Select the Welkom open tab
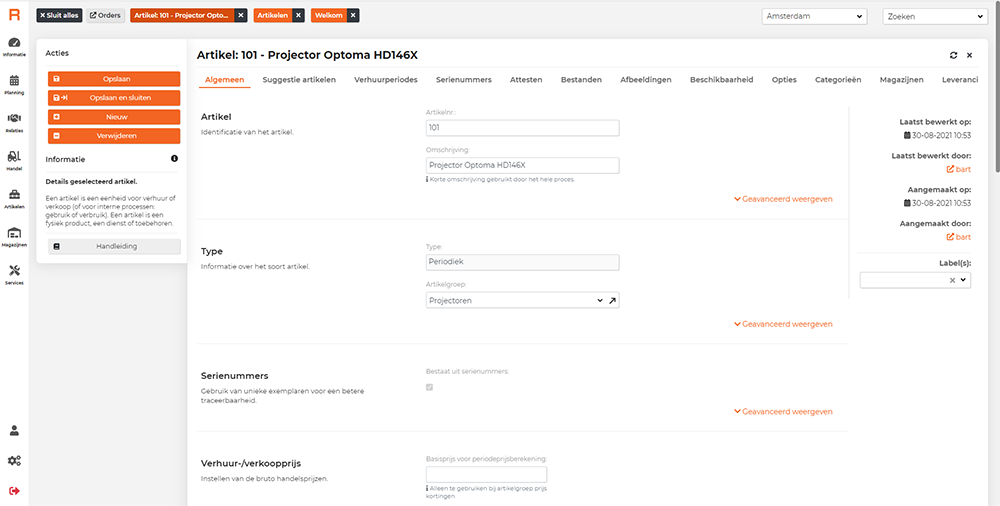 point(329,15)
